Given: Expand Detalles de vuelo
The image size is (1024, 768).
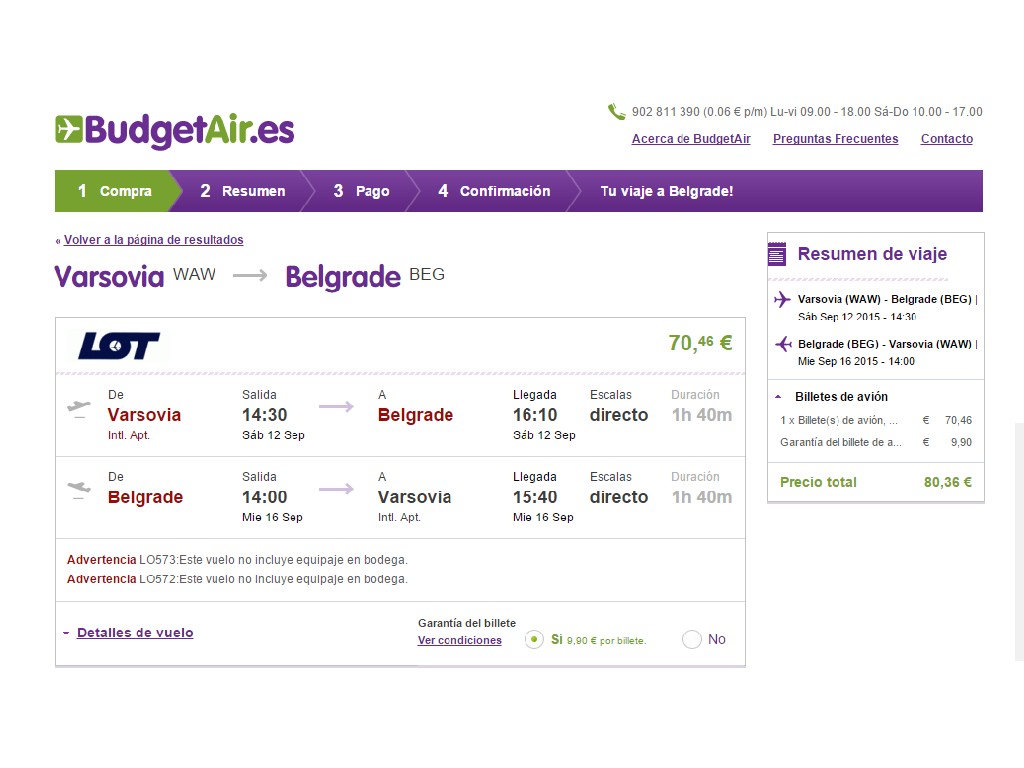Looking at the screenshot, I should point(135,633).
